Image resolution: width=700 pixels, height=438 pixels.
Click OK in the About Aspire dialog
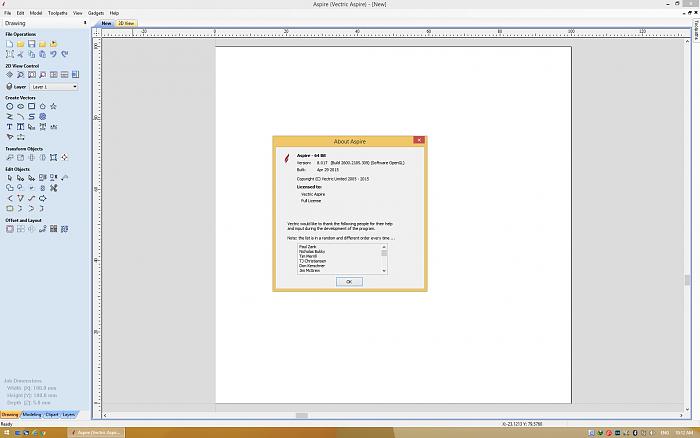point(349,282)
